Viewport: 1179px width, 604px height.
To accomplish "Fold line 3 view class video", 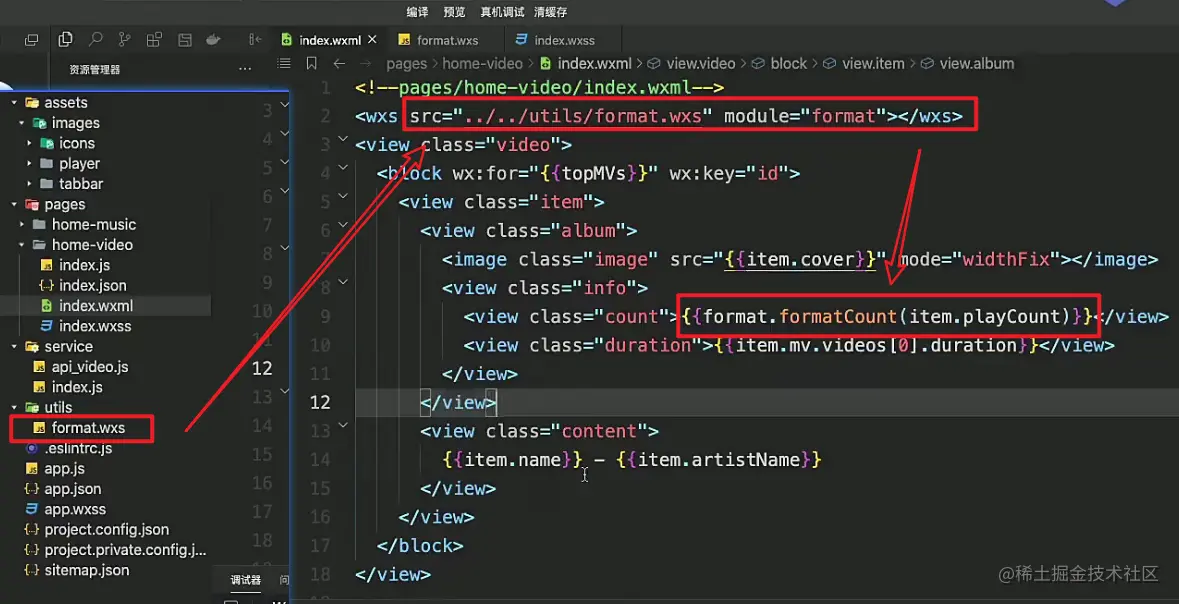I will pyautogui.click(x=343, y=139).
